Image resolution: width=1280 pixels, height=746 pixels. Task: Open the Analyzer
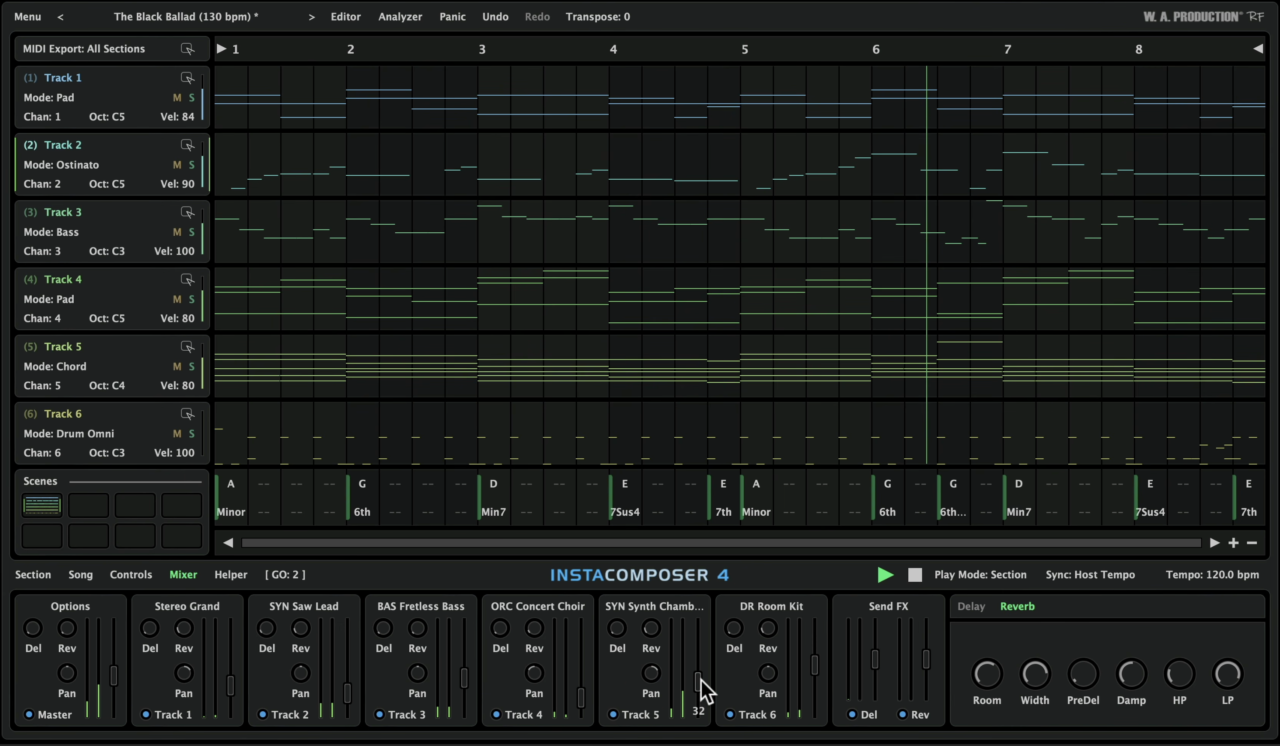point(400,17)
